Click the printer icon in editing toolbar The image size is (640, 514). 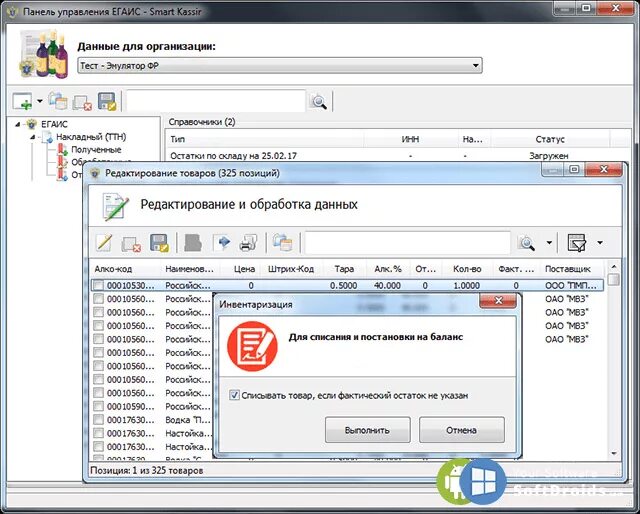click(x=248, y=243)
